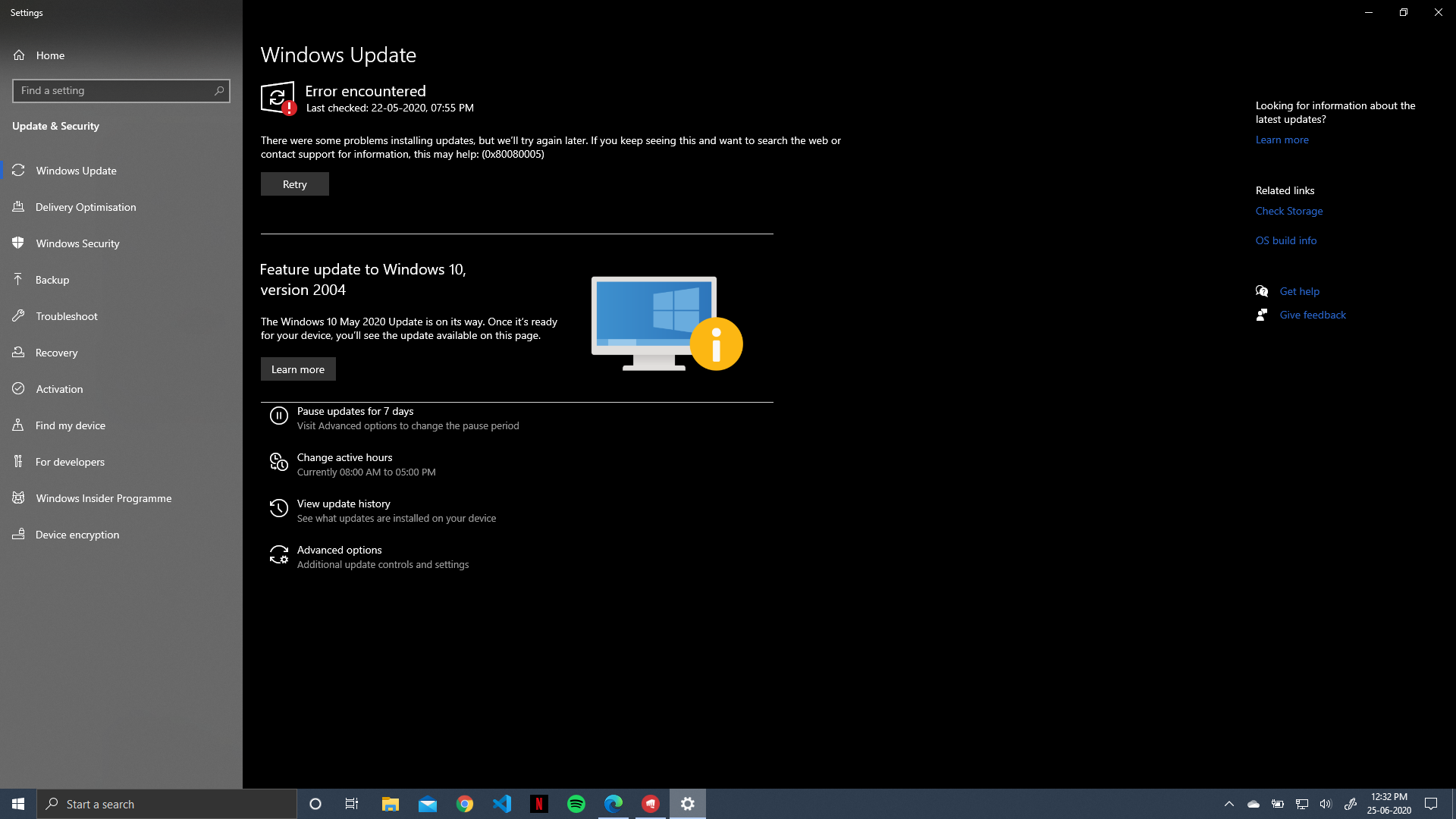Open Learn more about the latest updates link
The height and width of the screenshot is (819, 1456).
pos(1282,140)
